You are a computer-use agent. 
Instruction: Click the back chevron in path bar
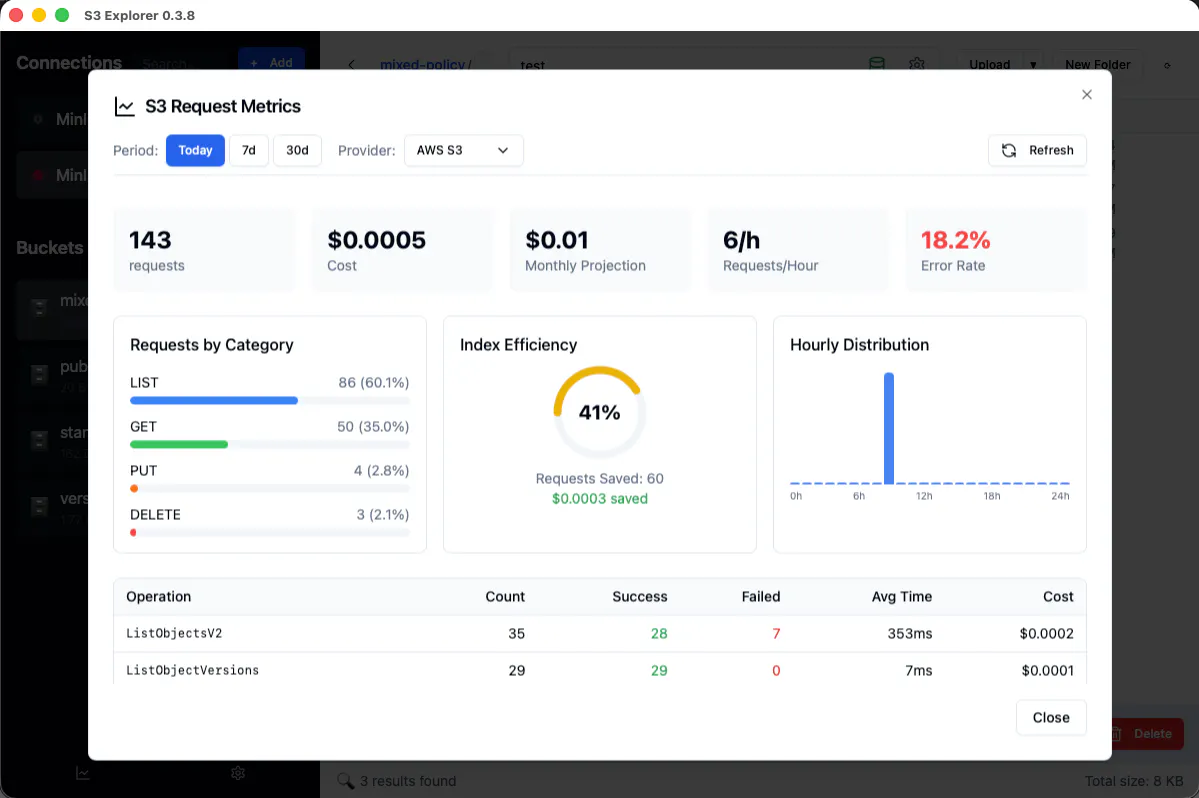coord(351,64)
